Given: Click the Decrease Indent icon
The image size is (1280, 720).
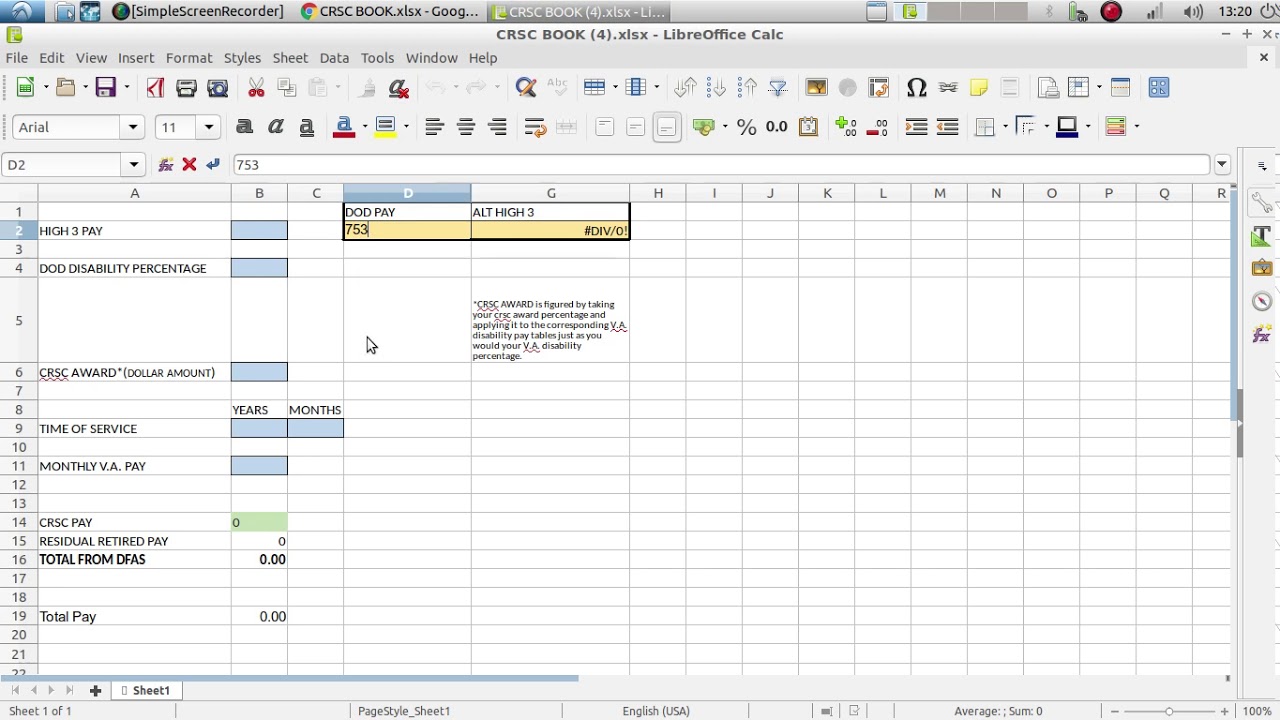Looking at the screenshot, I should point(947,127).
